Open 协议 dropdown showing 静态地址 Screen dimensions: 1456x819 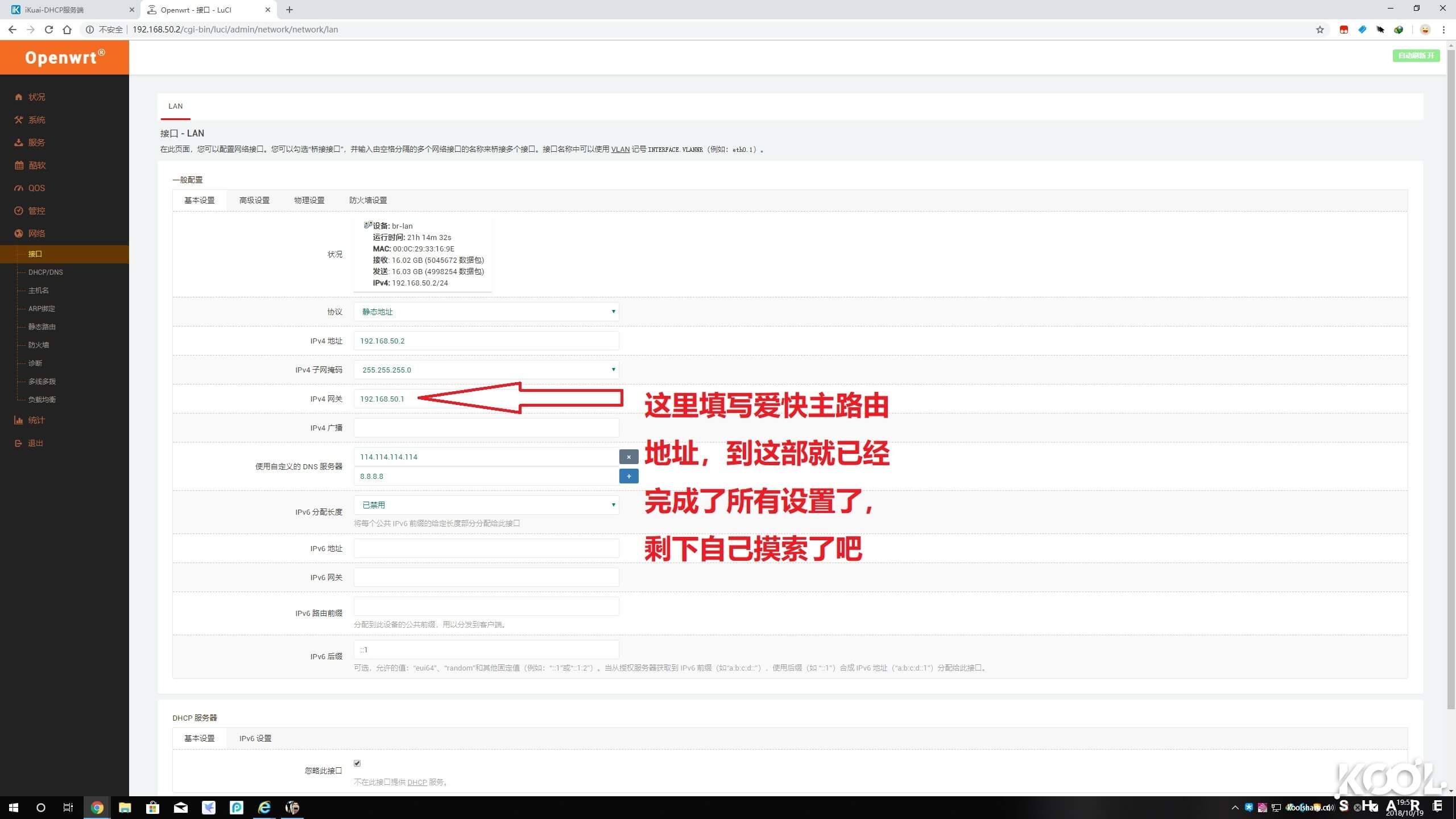pos(486,312)
